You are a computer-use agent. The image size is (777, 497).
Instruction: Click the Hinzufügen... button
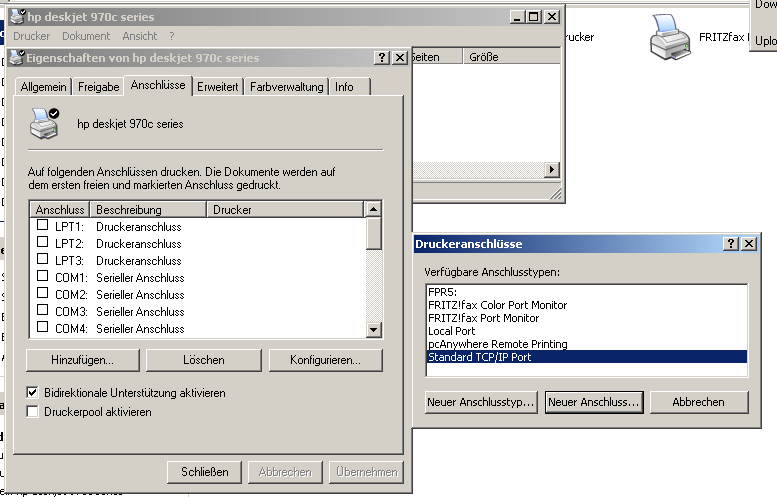pyautogui.click(x=83, y=360)
